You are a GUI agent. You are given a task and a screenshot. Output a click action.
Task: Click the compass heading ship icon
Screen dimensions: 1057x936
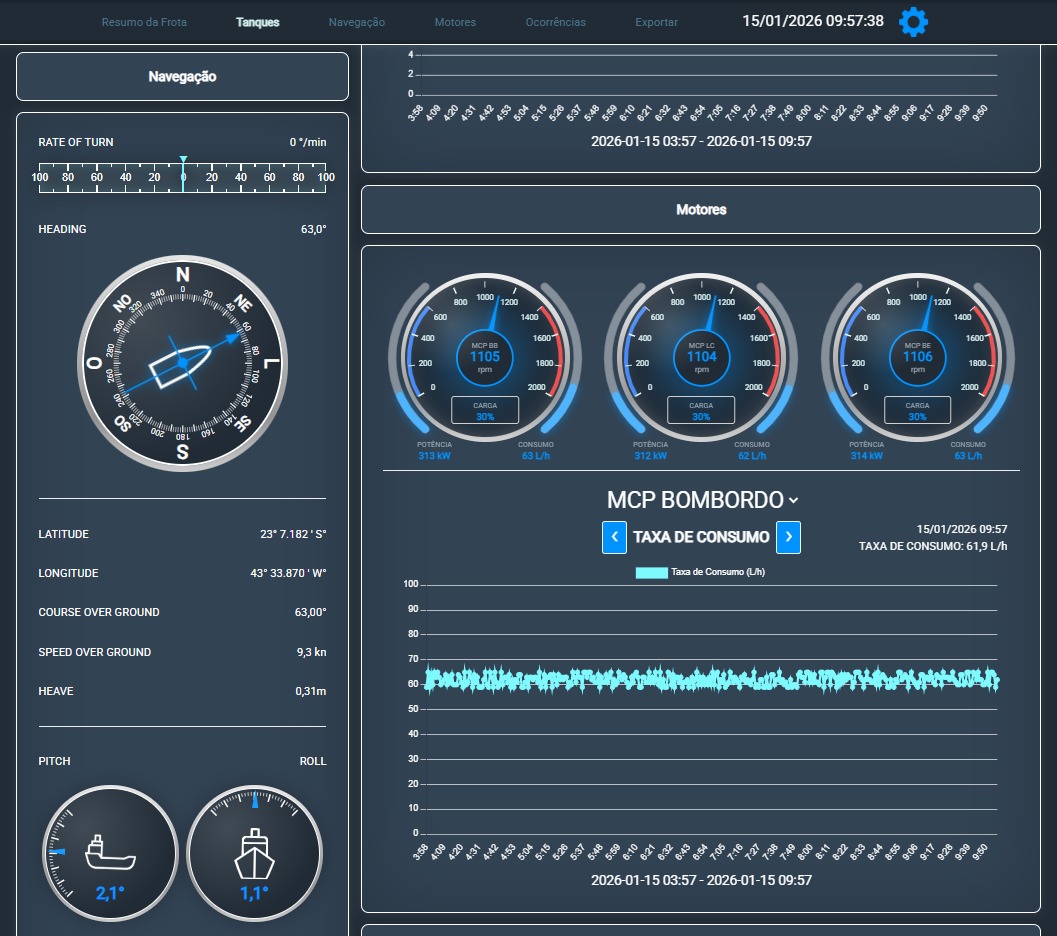(182, 361)
